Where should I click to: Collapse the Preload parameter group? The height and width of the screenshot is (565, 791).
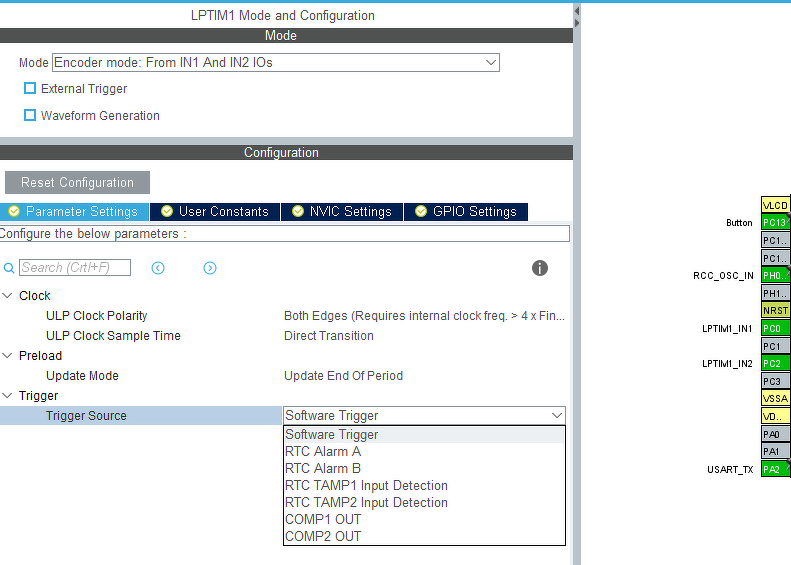click(x=7, y=356)
